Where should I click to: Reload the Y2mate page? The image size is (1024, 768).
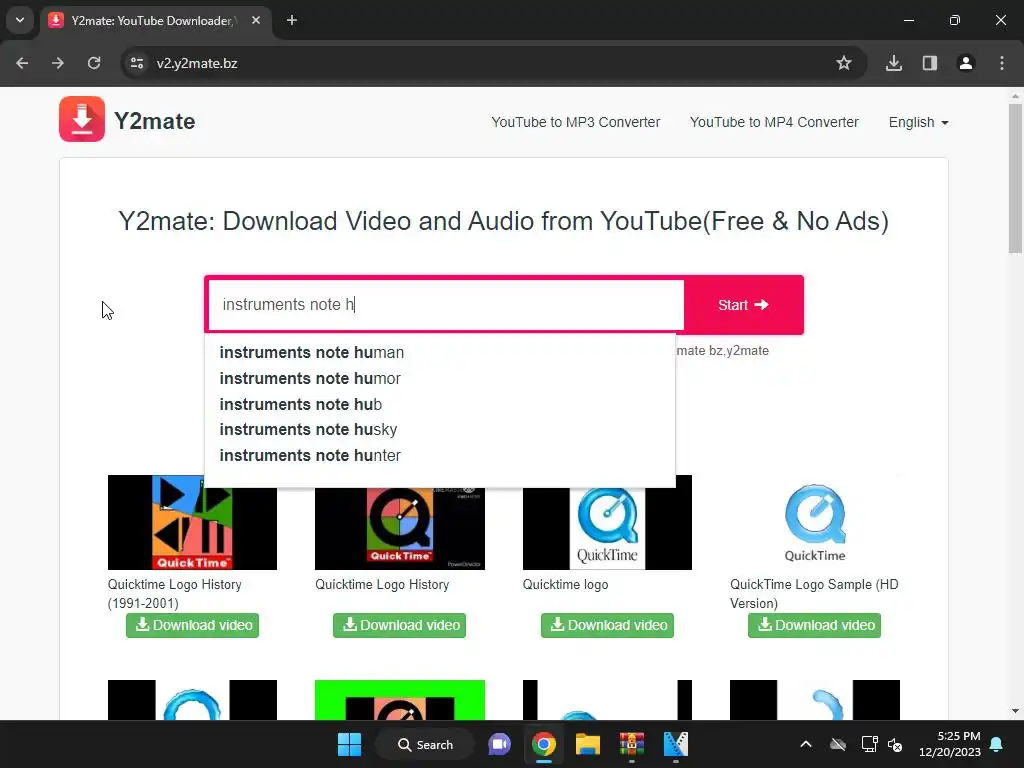[x=94, y=63]
